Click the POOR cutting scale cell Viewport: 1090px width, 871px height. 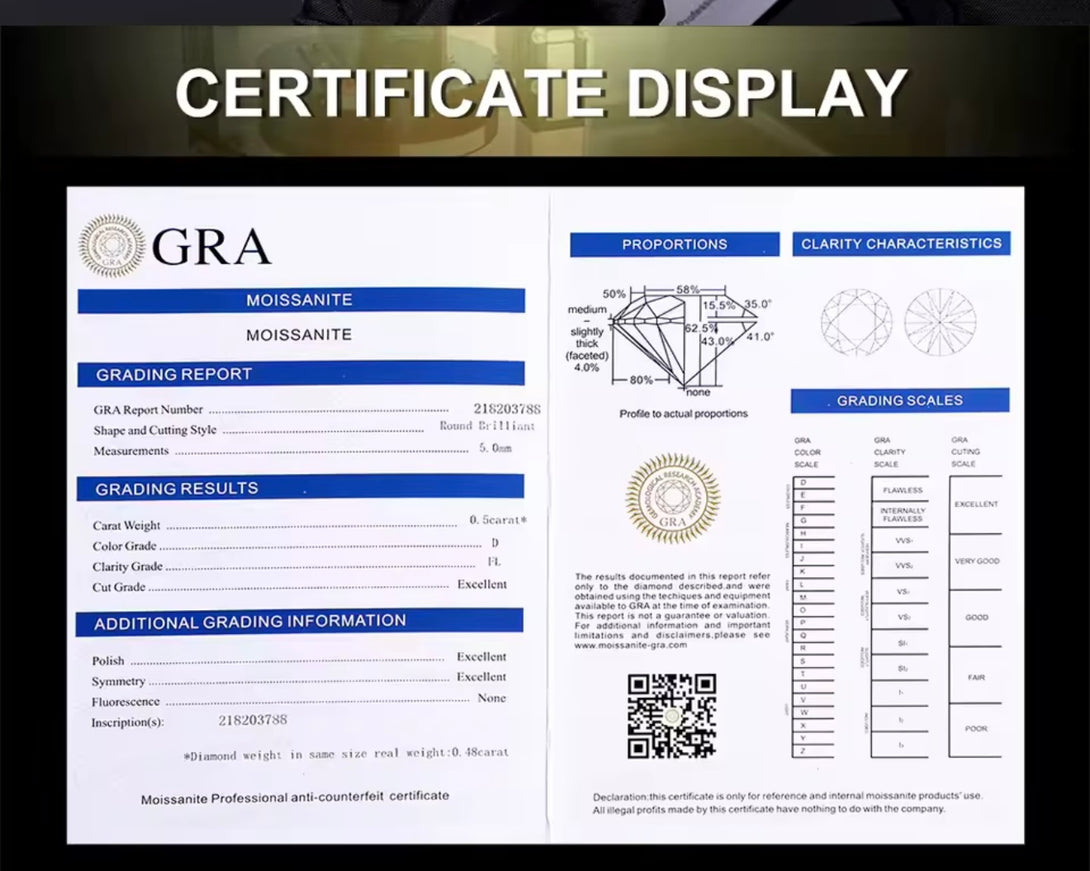coord(975,729)
